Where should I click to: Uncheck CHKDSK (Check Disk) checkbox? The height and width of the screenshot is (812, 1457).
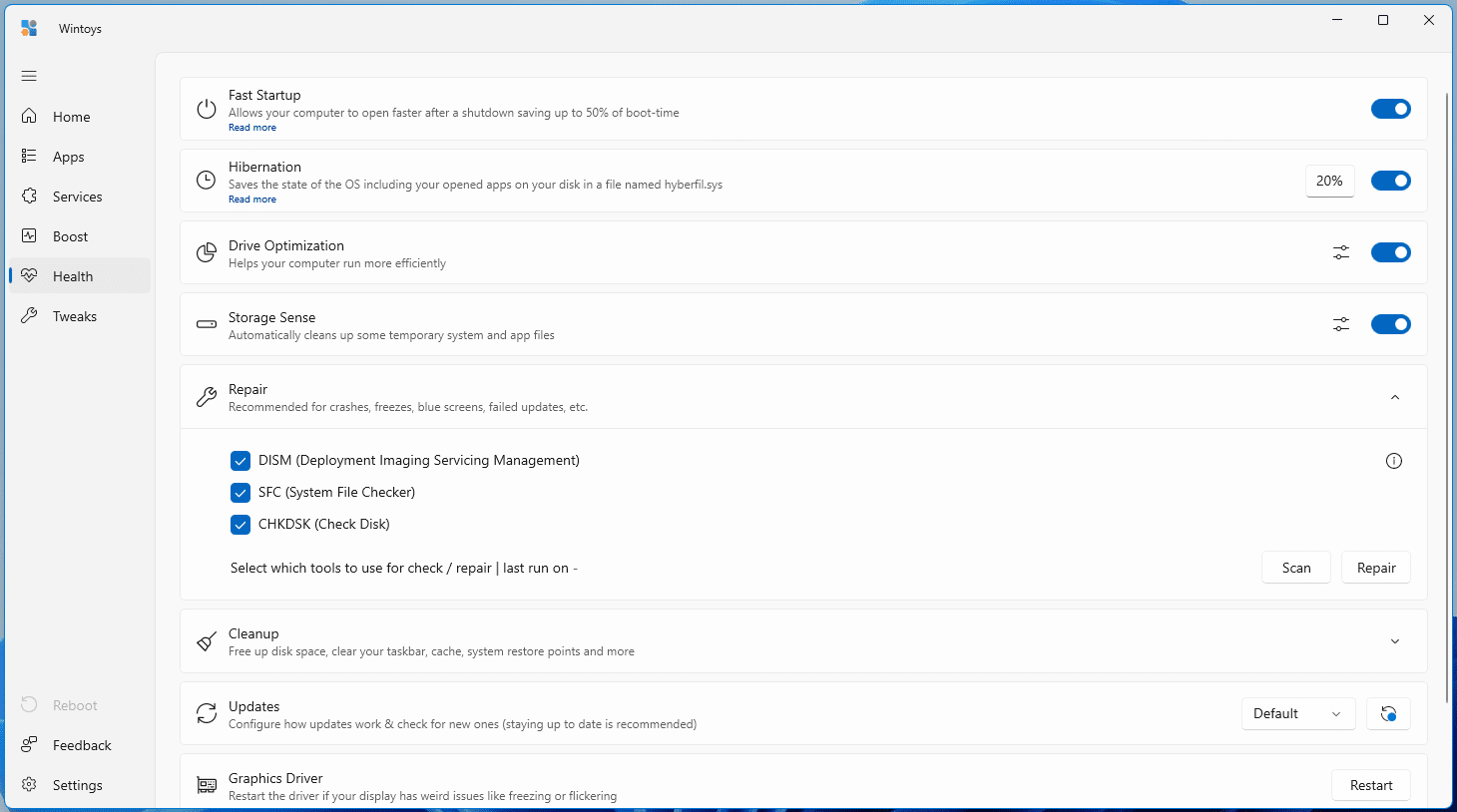241,525
